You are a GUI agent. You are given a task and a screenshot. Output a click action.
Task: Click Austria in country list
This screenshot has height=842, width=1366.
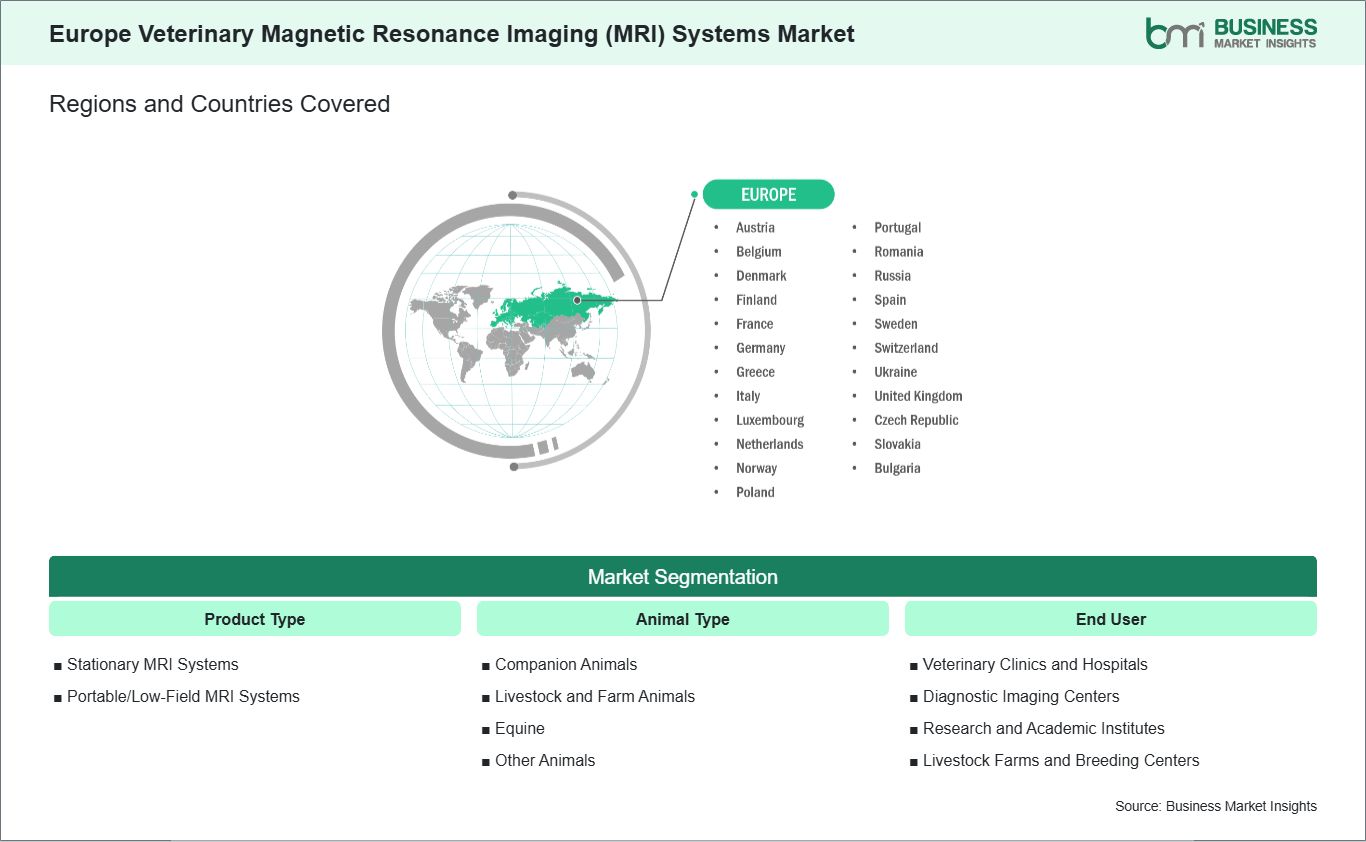coord(755,228)
